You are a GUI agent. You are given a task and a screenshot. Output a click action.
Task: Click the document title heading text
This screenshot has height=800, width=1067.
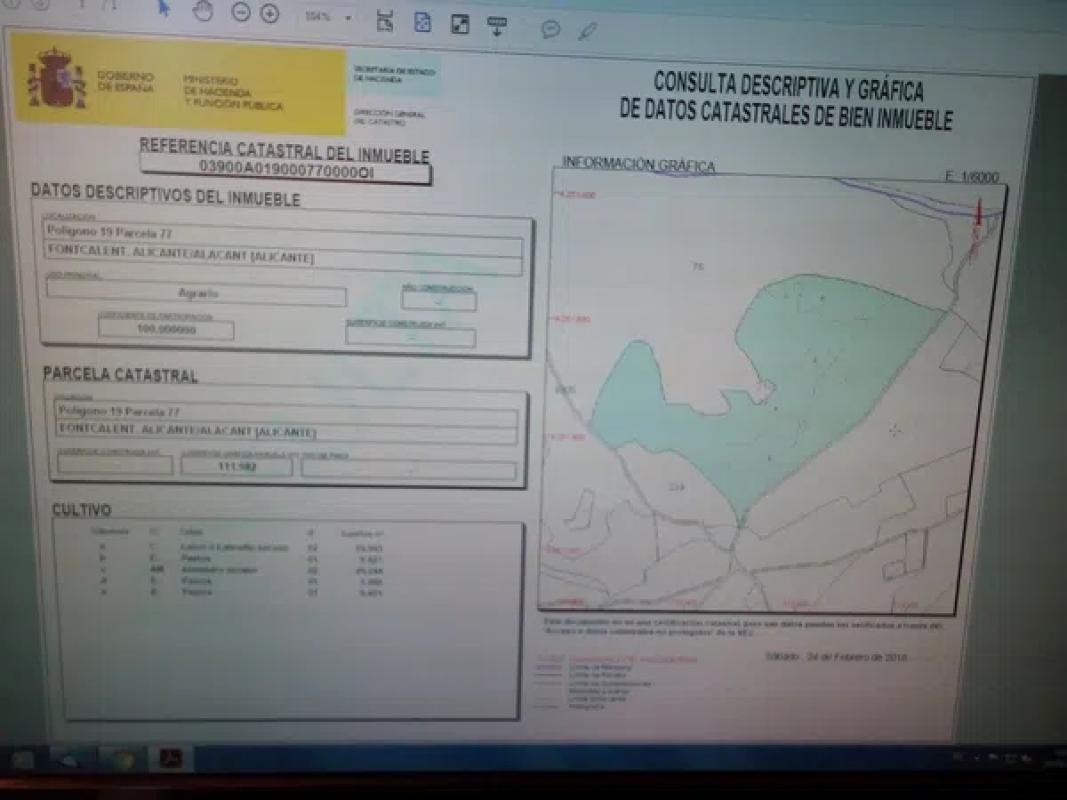point(786,100)
